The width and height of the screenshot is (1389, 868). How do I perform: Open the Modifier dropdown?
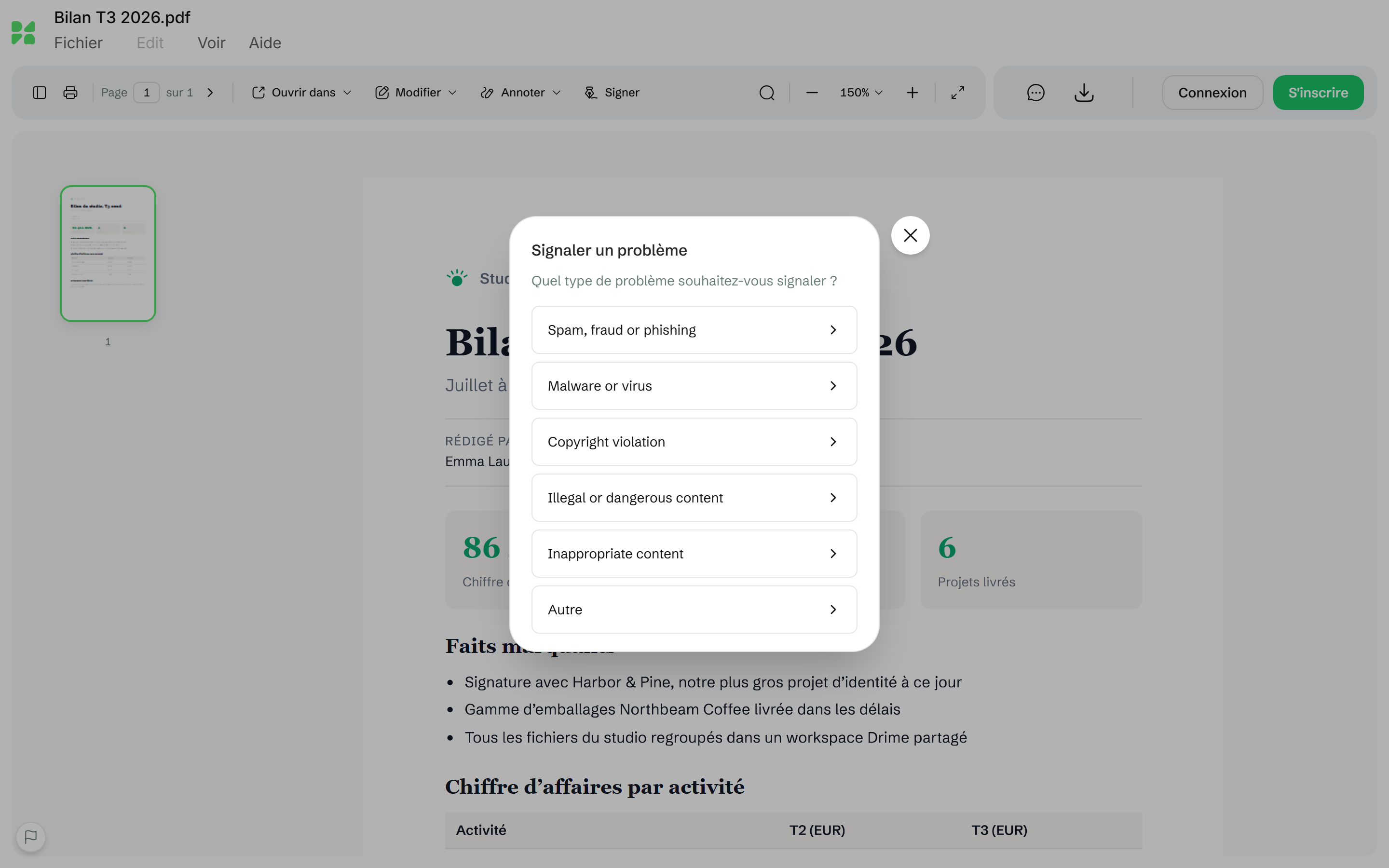[416, 93]
